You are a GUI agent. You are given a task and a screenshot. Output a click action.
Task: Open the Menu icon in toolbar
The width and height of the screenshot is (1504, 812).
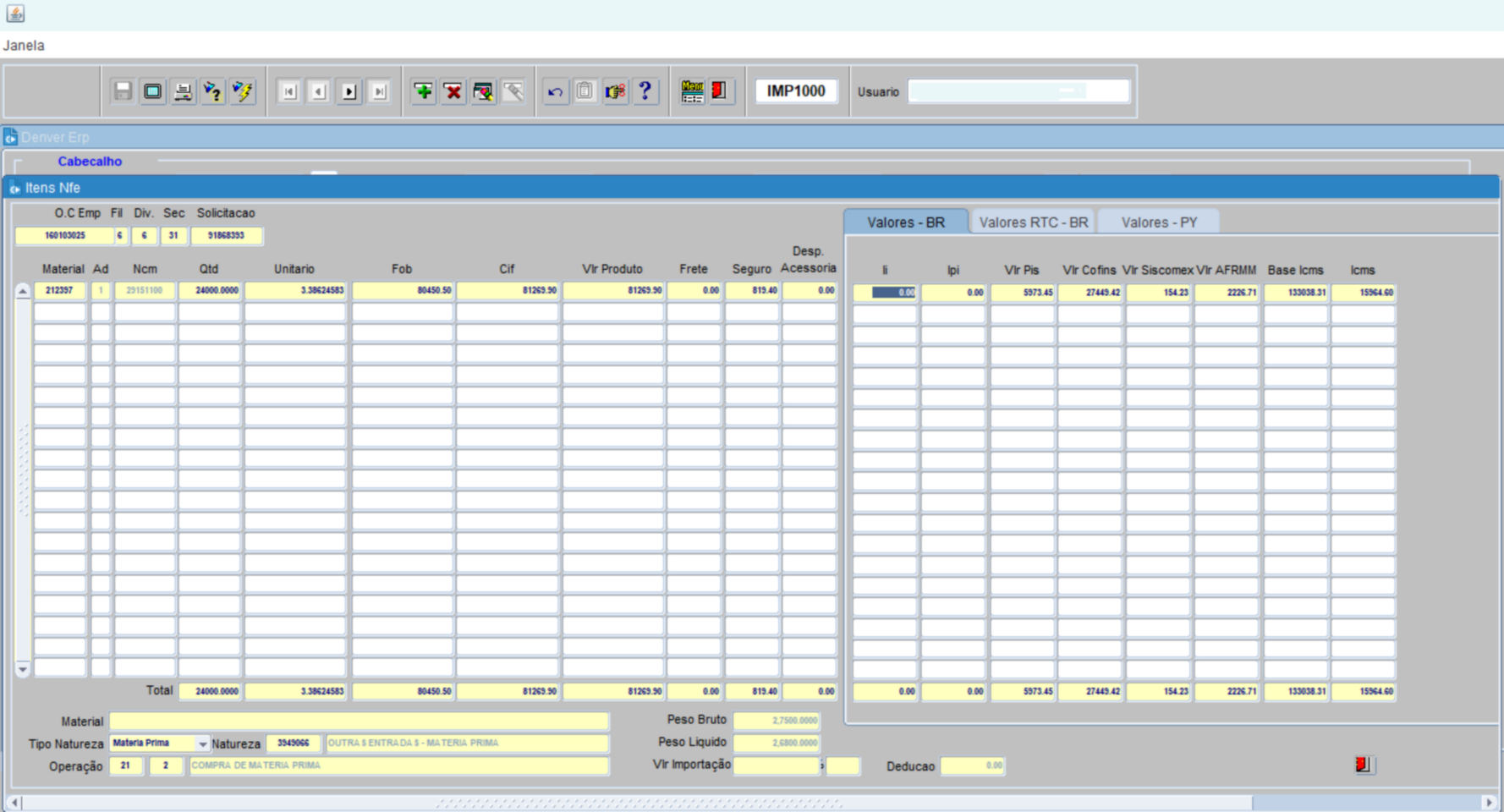coord(692,91)
